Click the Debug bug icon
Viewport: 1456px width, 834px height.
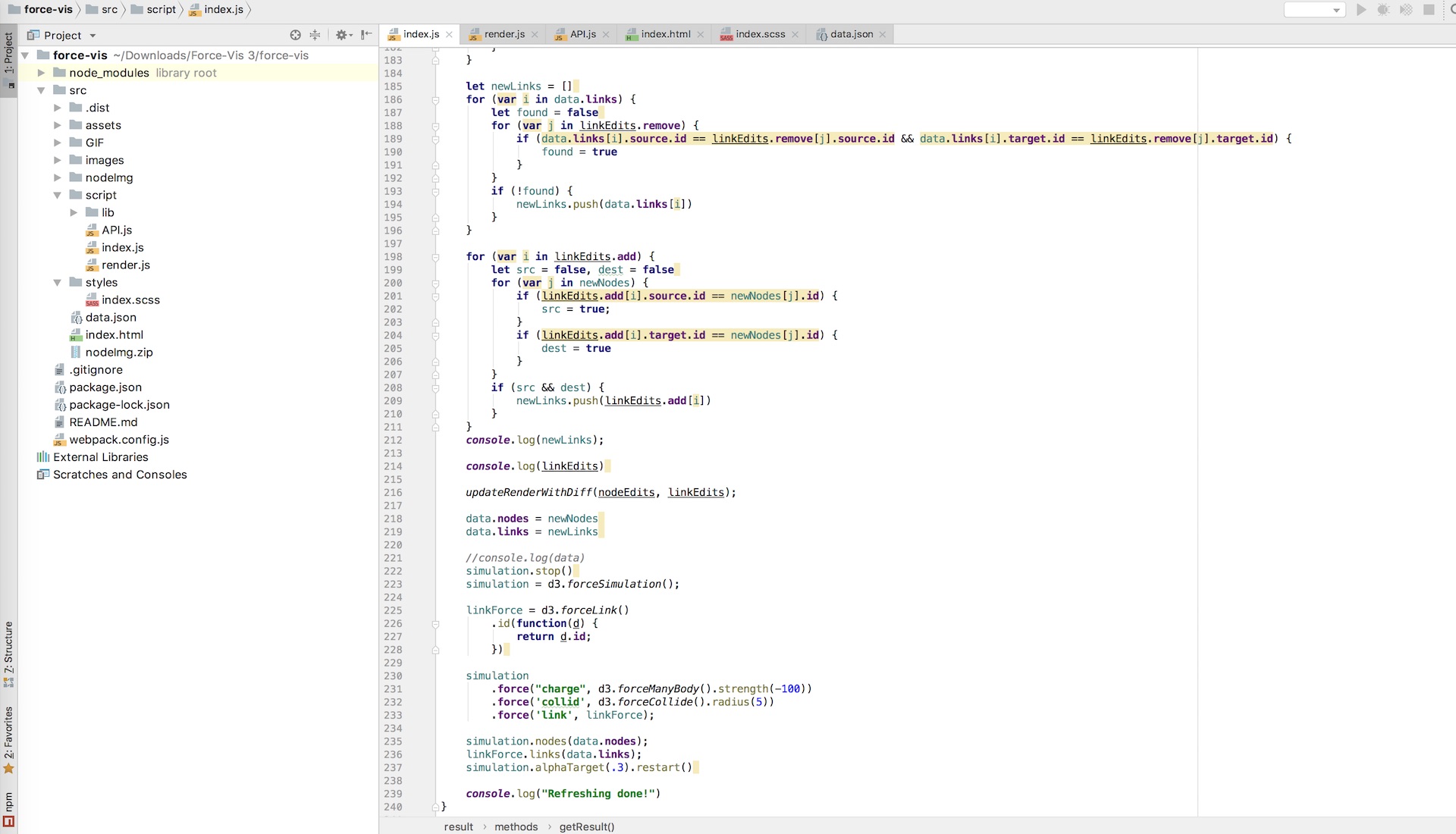(x=1383, y=10)
